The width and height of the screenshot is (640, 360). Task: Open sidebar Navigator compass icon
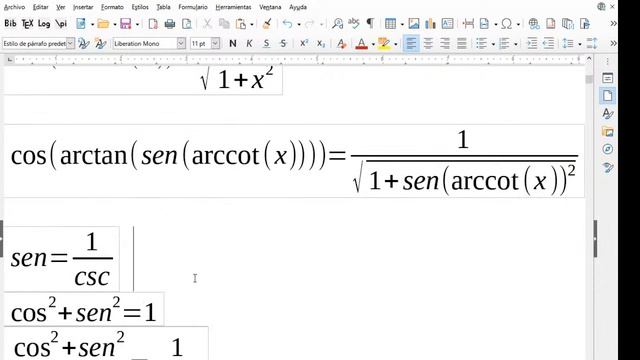[607, 149]
